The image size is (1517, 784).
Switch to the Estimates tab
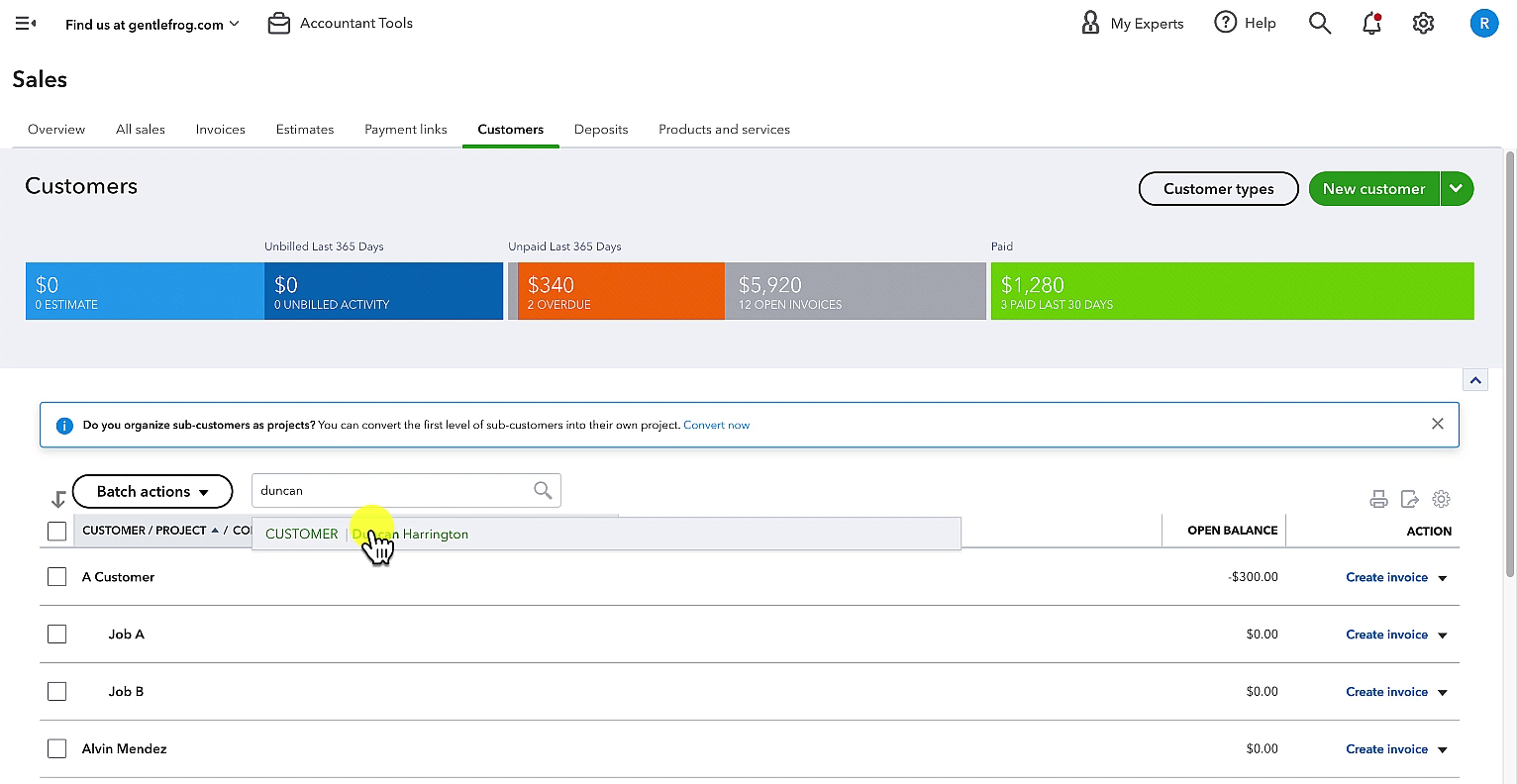click(x=305, y=130)
